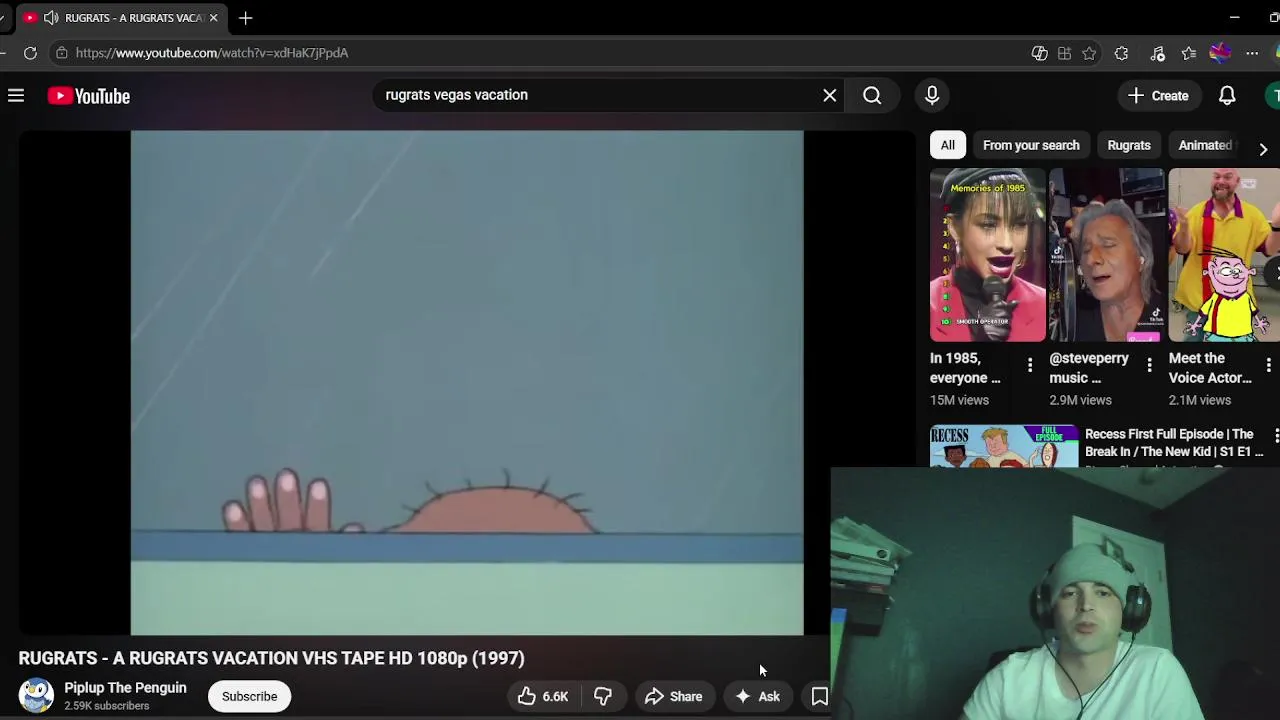Open the browser three-dot settings menu
Image resolution: width=1280 pixels, height=720 pixels.
pyautogui.click(x=1252, y=53)
